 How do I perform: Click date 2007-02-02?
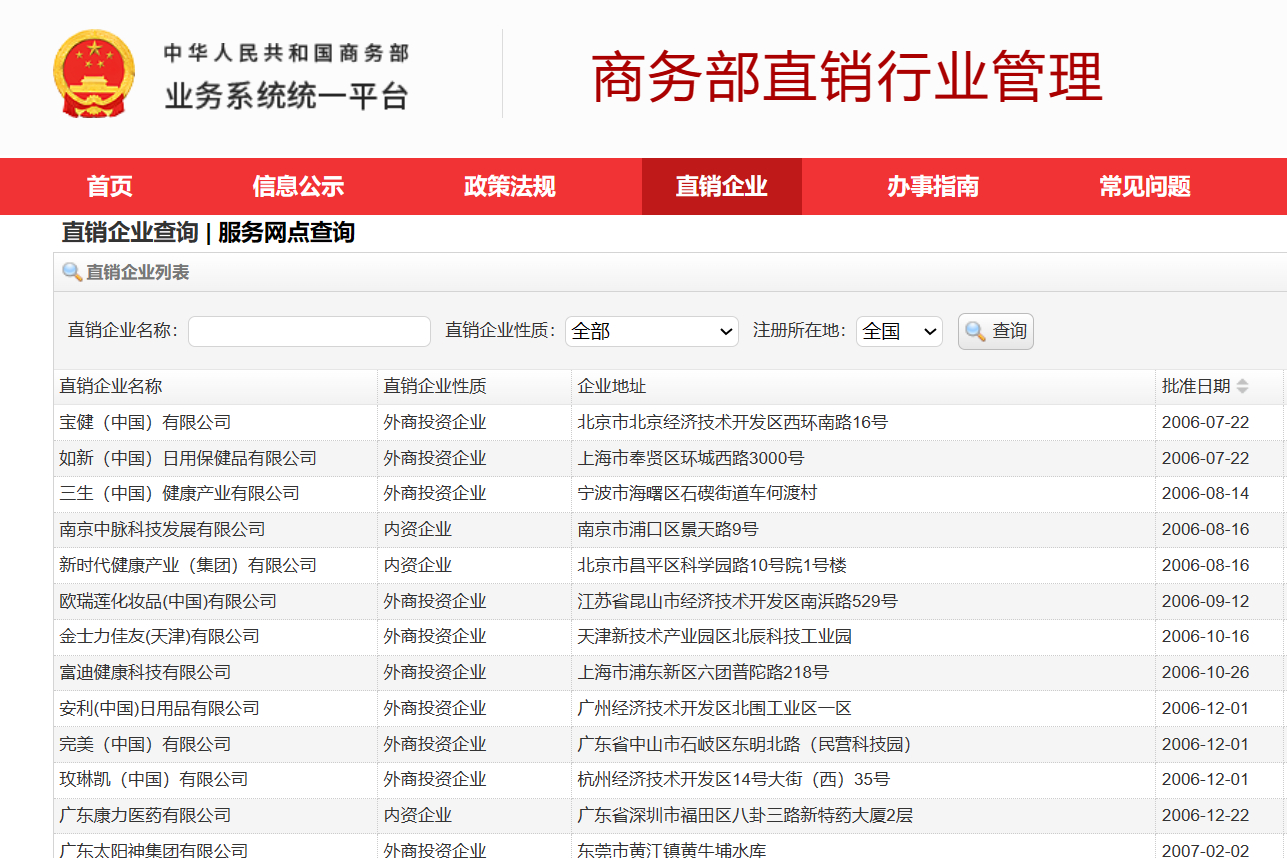[x=1205, y=850]
